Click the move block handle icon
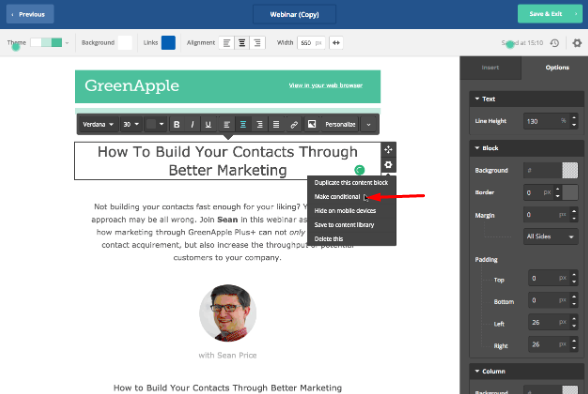Screen dimensions: 588x394 point(388,150)
